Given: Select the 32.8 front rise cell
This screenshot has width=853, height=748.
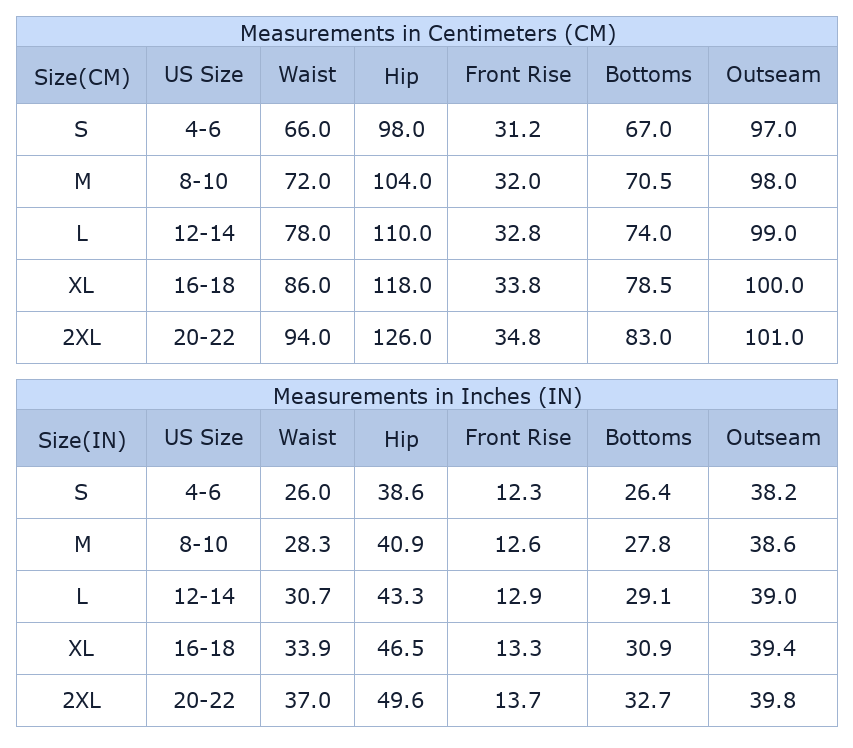Looking at the screenshot, I should (x=517, y=234).
